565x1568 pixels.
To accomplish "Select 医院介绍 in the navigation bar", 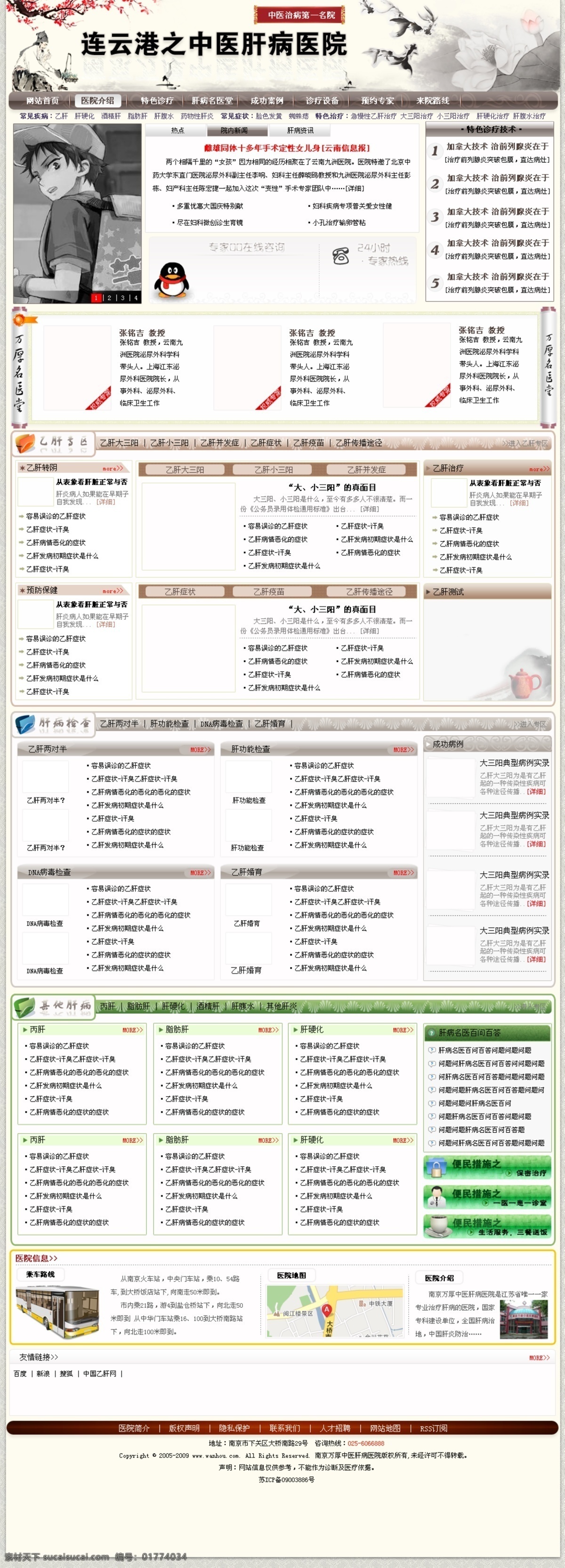I will (97, 101).
